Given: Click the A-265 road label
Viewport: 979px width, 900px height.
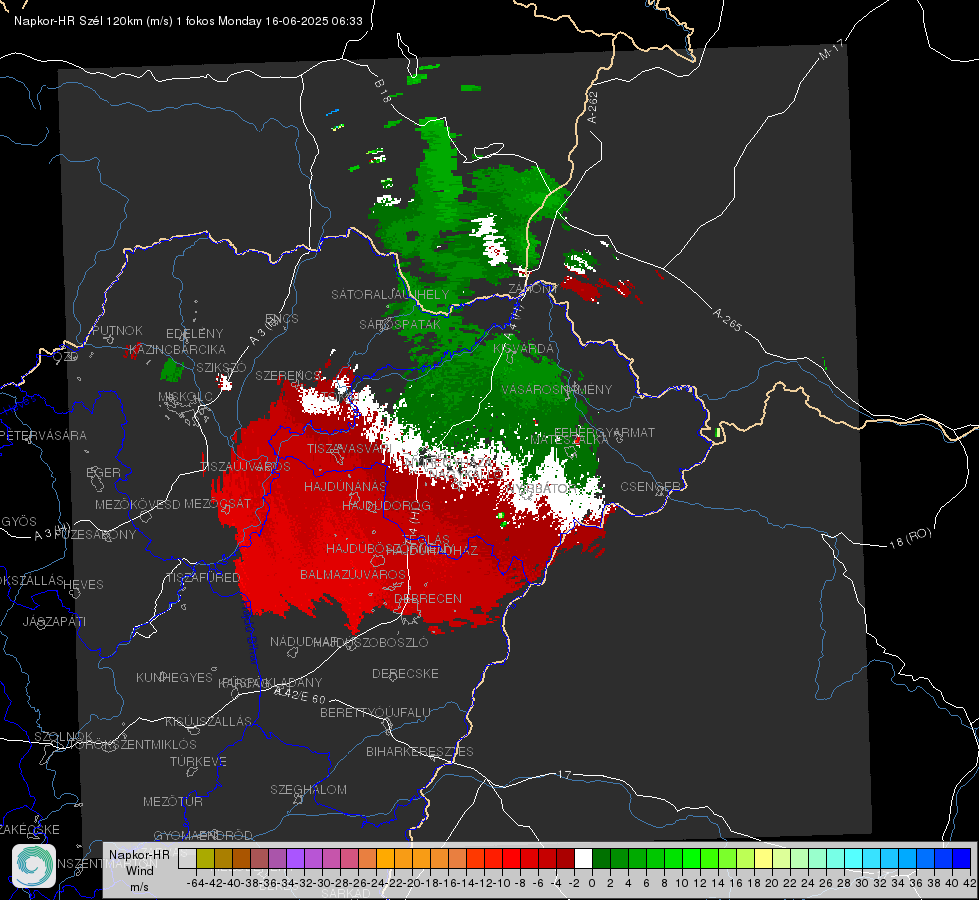Looking at the screenshot, I should pyautogui.click(x=728, y=319).
